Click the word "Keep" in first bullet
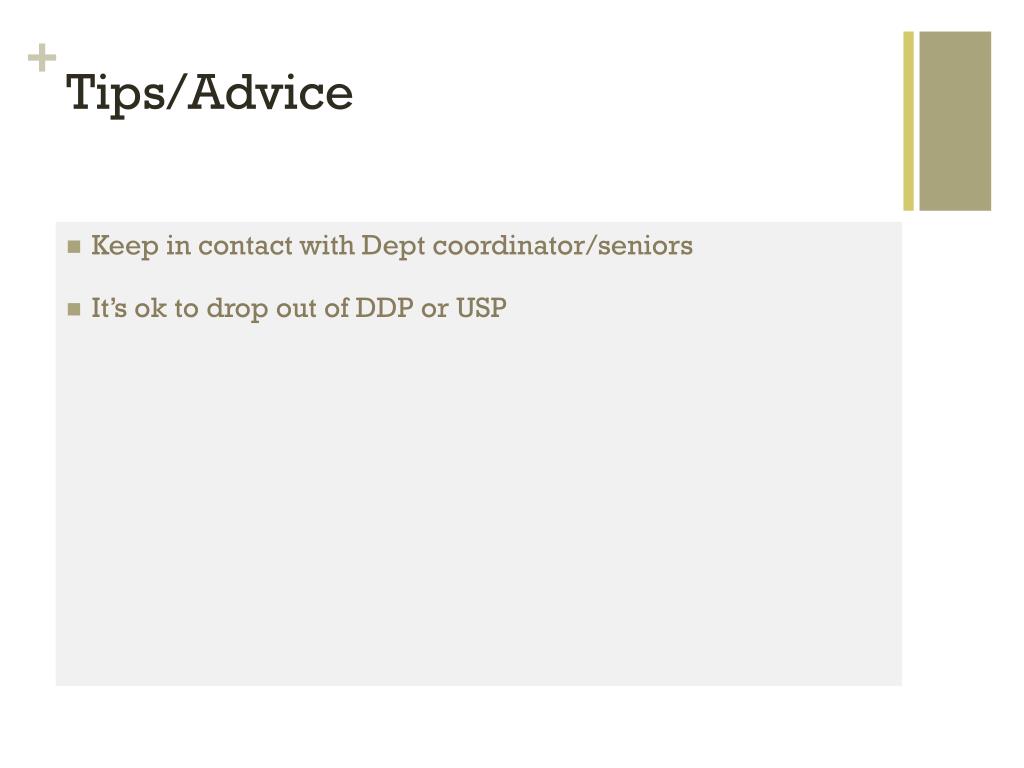 click(125, 247)
